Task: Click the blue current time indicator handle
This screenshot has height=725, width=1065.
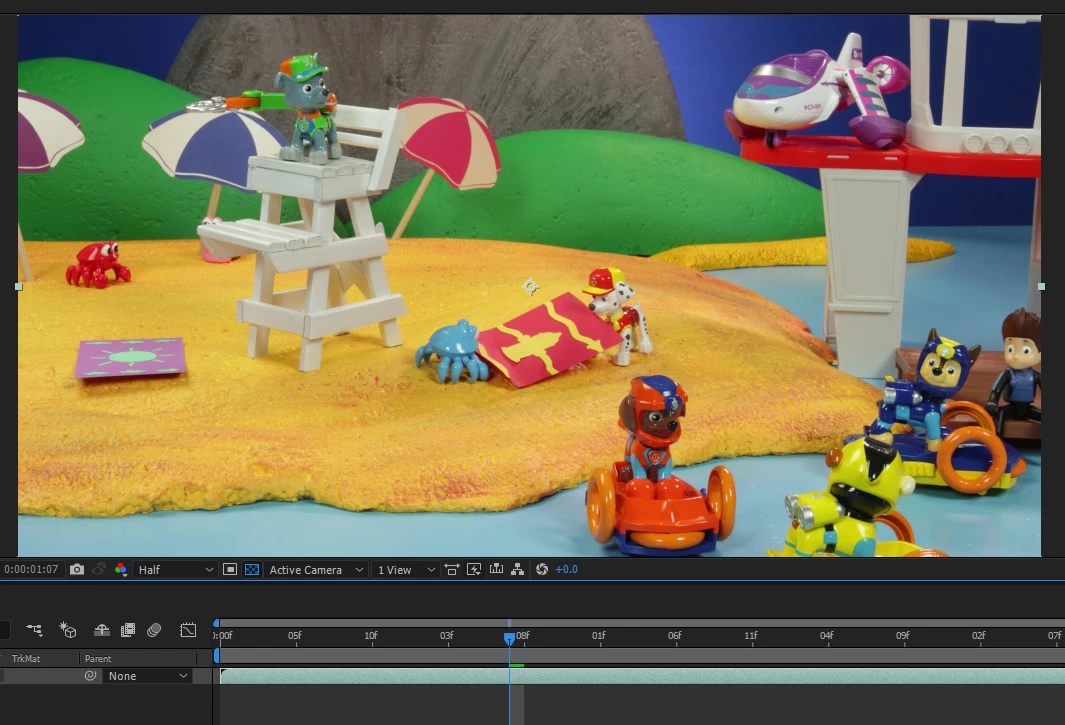Action: pyautogui.click(x=509, y=638)
